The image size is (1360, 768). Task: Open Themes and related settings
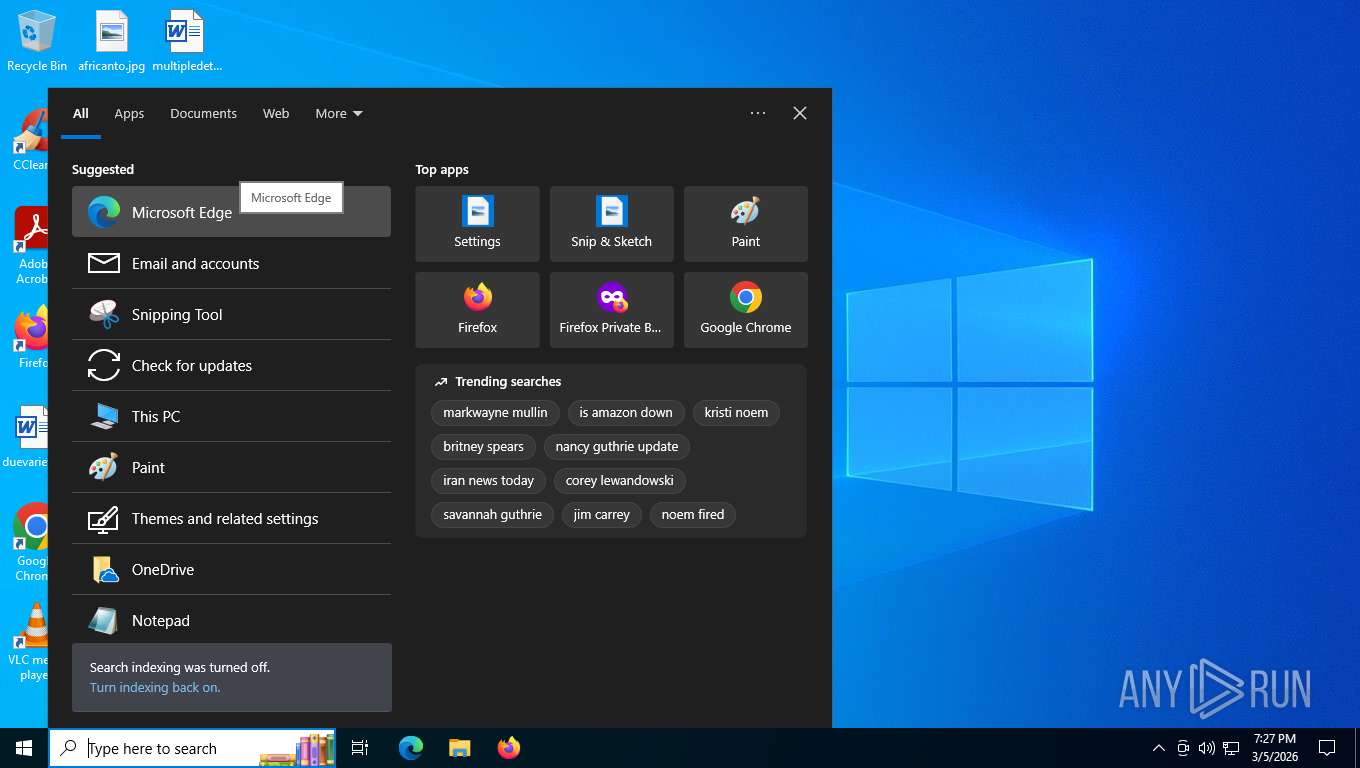(x=231, y=518)
